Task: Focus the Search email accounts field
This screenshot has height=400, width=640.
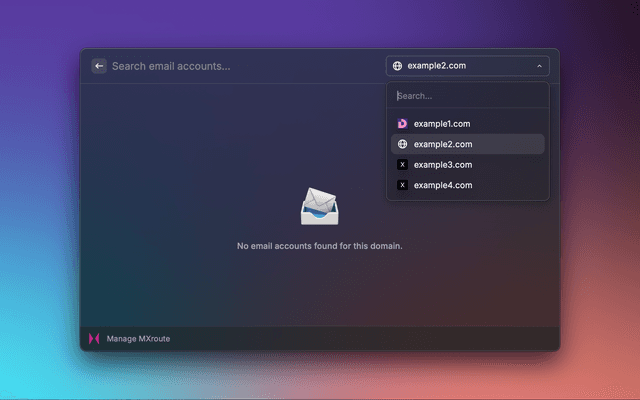Action: [240, 66]
